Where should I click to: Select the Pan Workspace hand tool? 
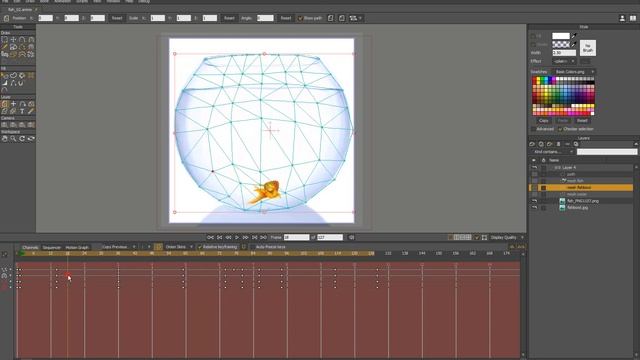(4, 139)
